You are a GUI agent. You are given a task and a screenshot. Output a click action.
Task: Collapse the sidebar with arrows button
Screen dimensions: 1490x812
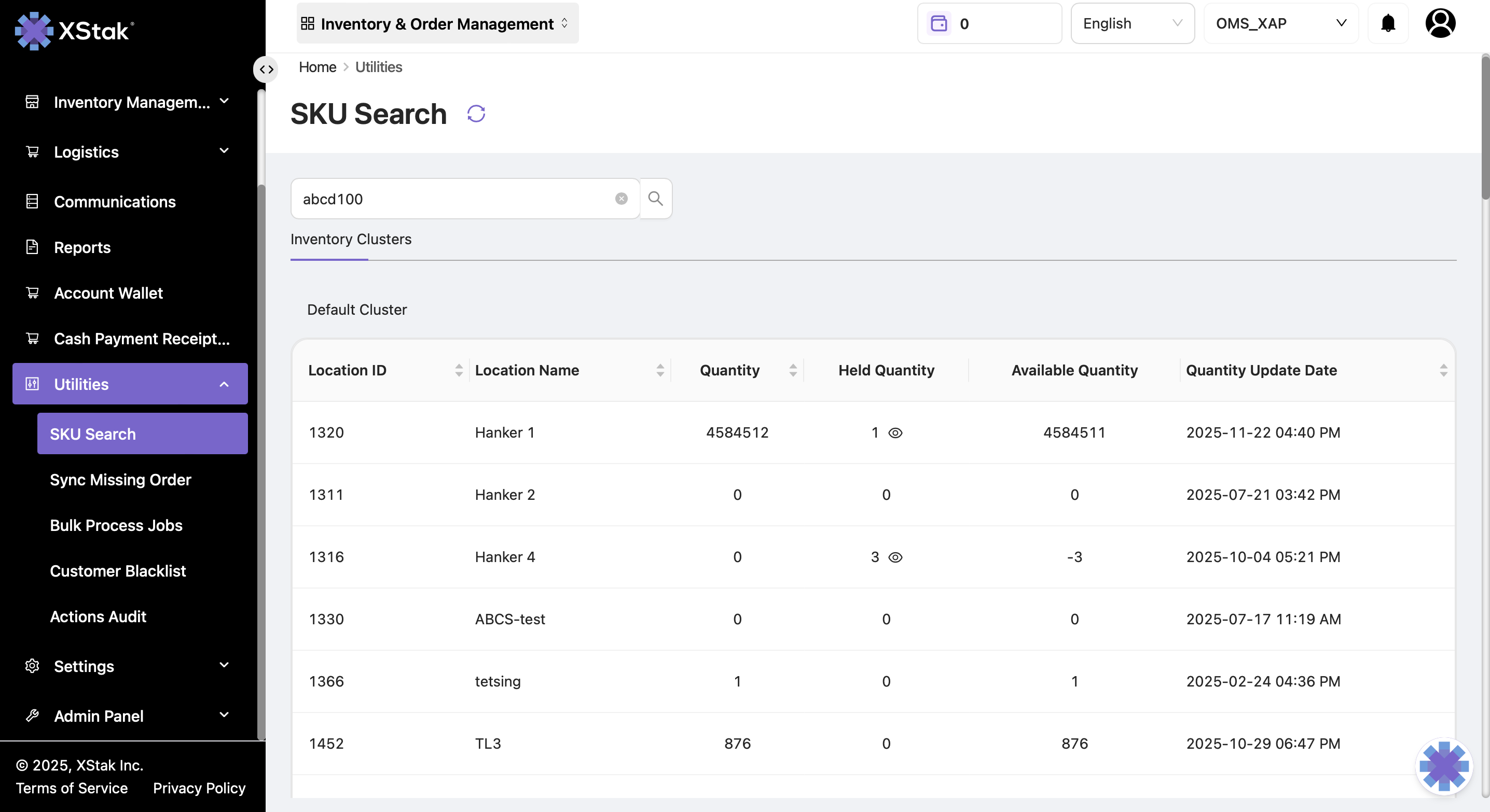(x=266, y=70)
